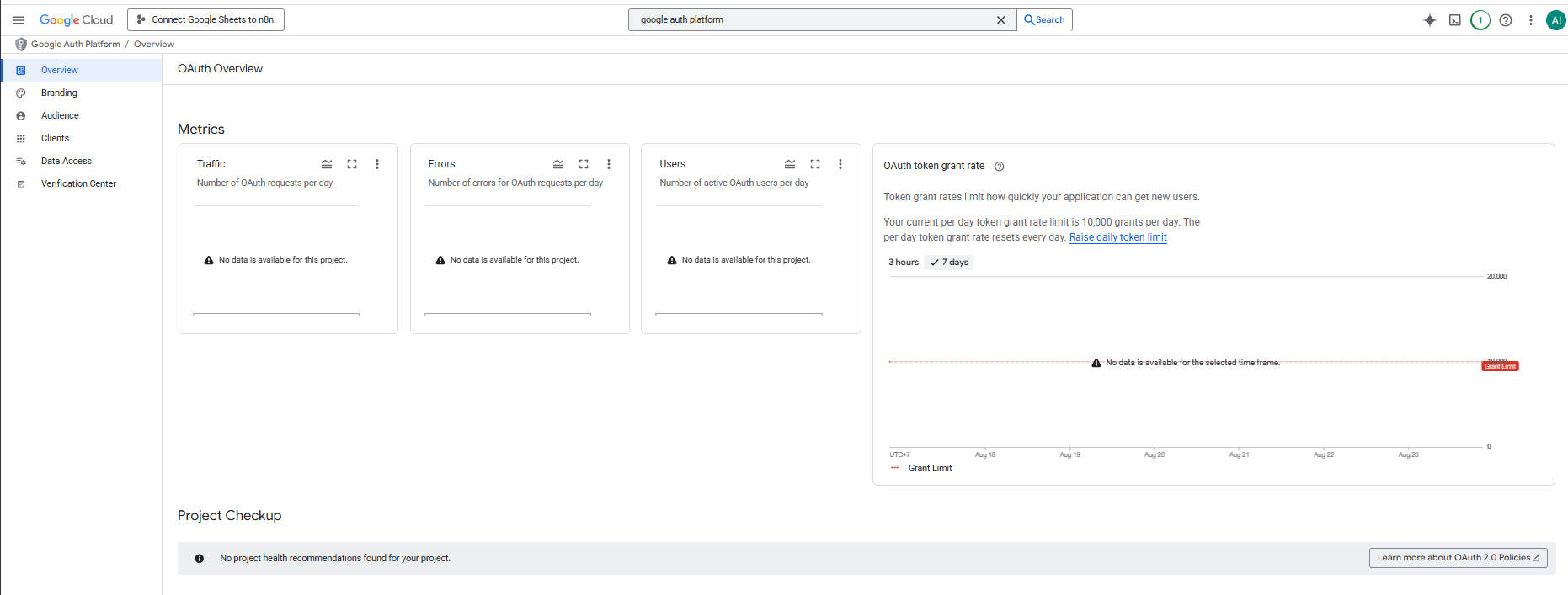Click 'Number of active OAuth users per day'
This screenshot has height=595, width=1568.
coord(734,183)
